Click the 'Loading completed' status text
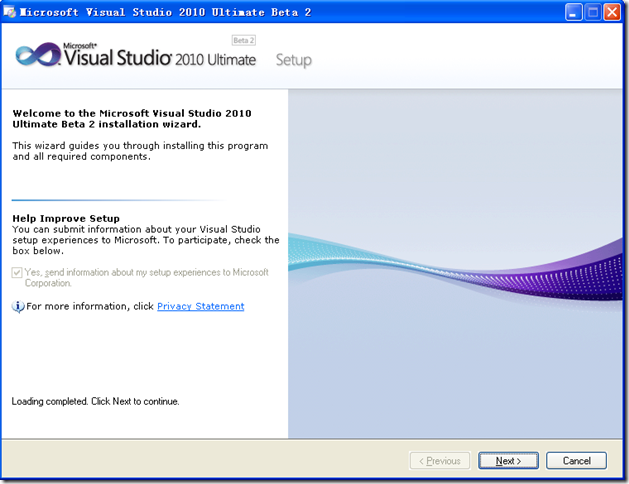Viewport: 629px width, 484px height. point(95,401)
